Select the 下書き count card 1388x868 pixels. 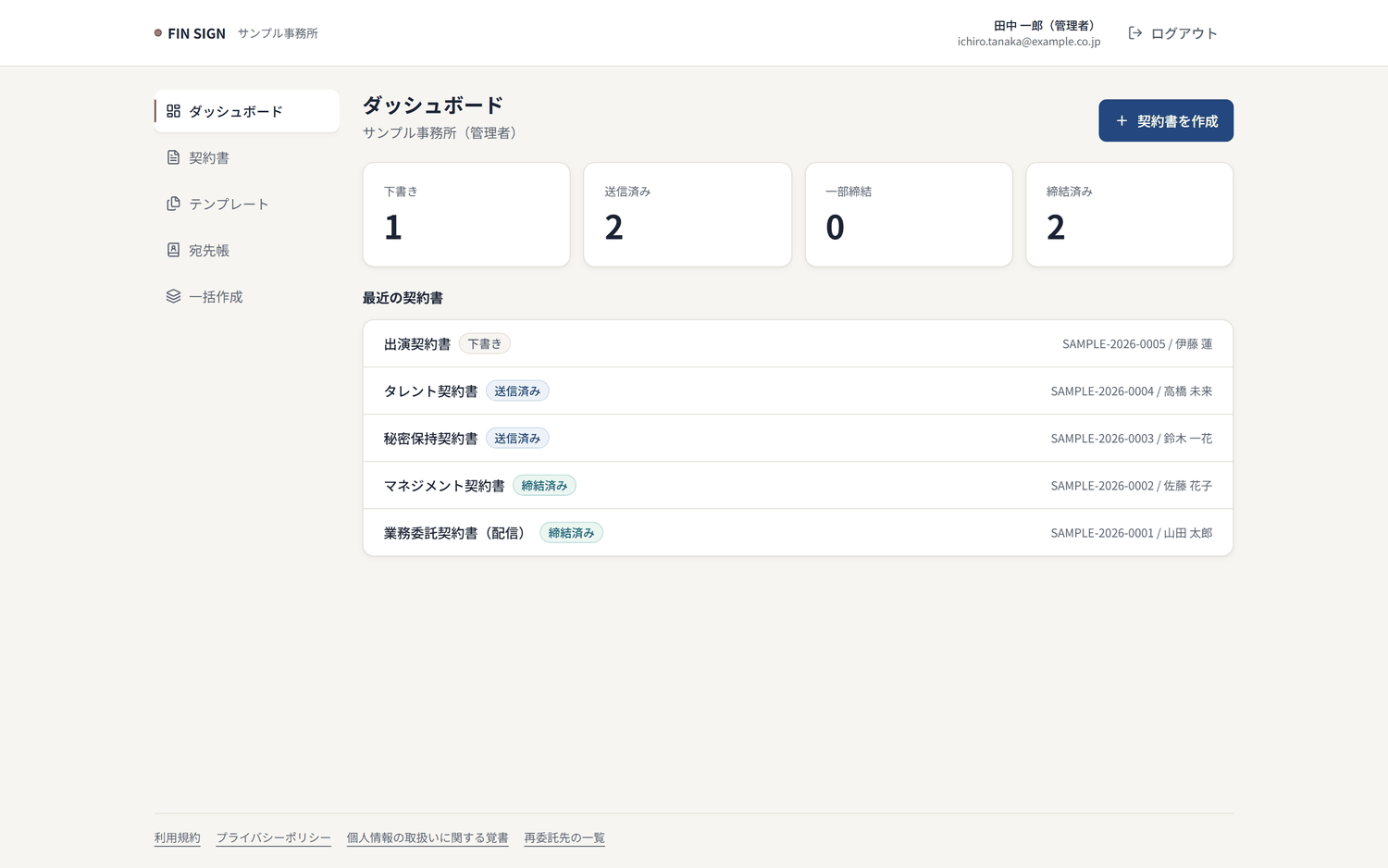pos(466,215)
